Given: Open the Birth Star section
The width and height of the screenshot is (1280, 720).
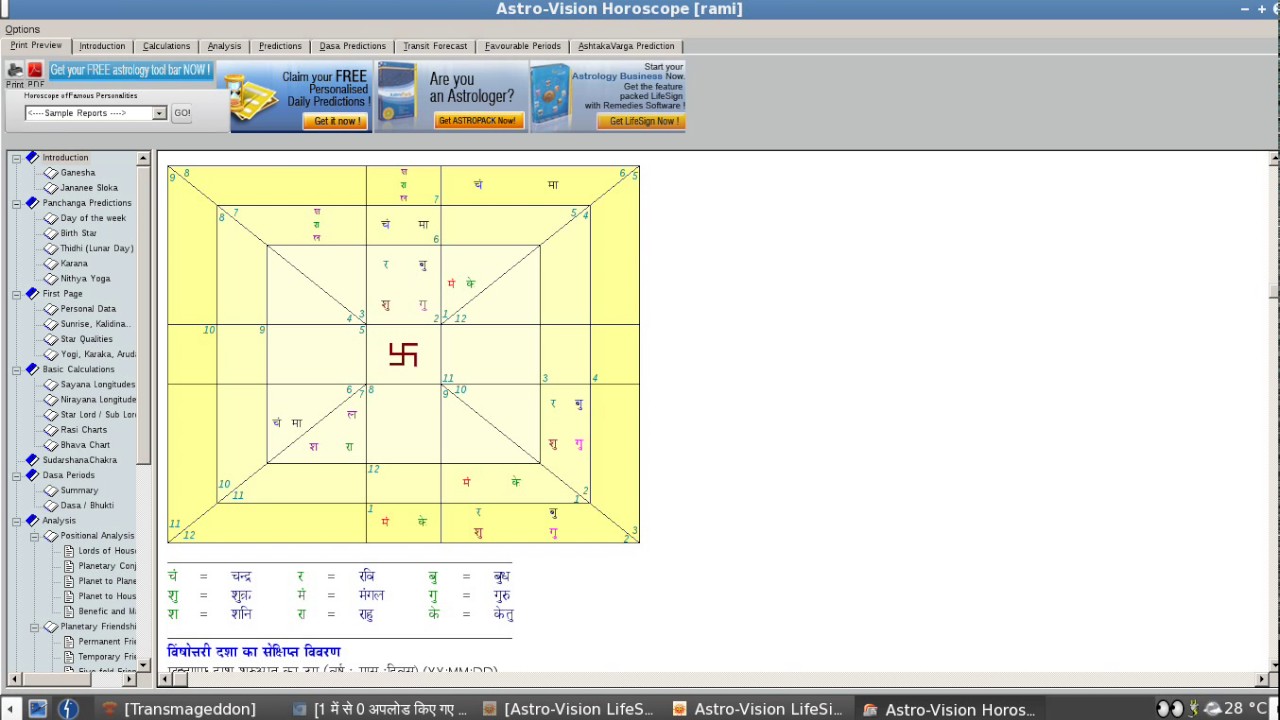Looking at the screenshot, I should click(78, 233).
